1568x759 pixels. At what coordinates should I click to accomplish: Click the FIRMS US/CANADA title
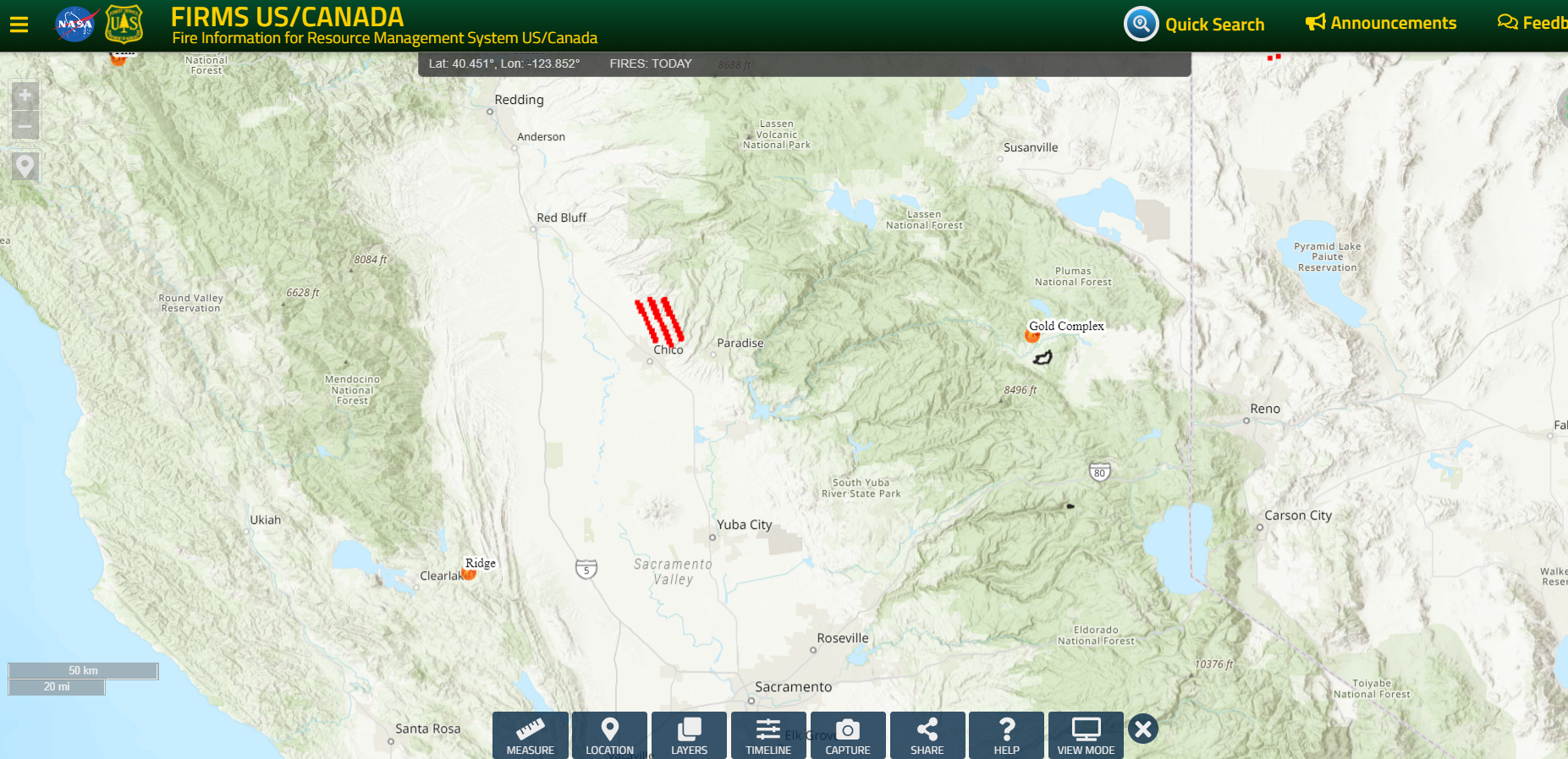[x=288, y=17]
